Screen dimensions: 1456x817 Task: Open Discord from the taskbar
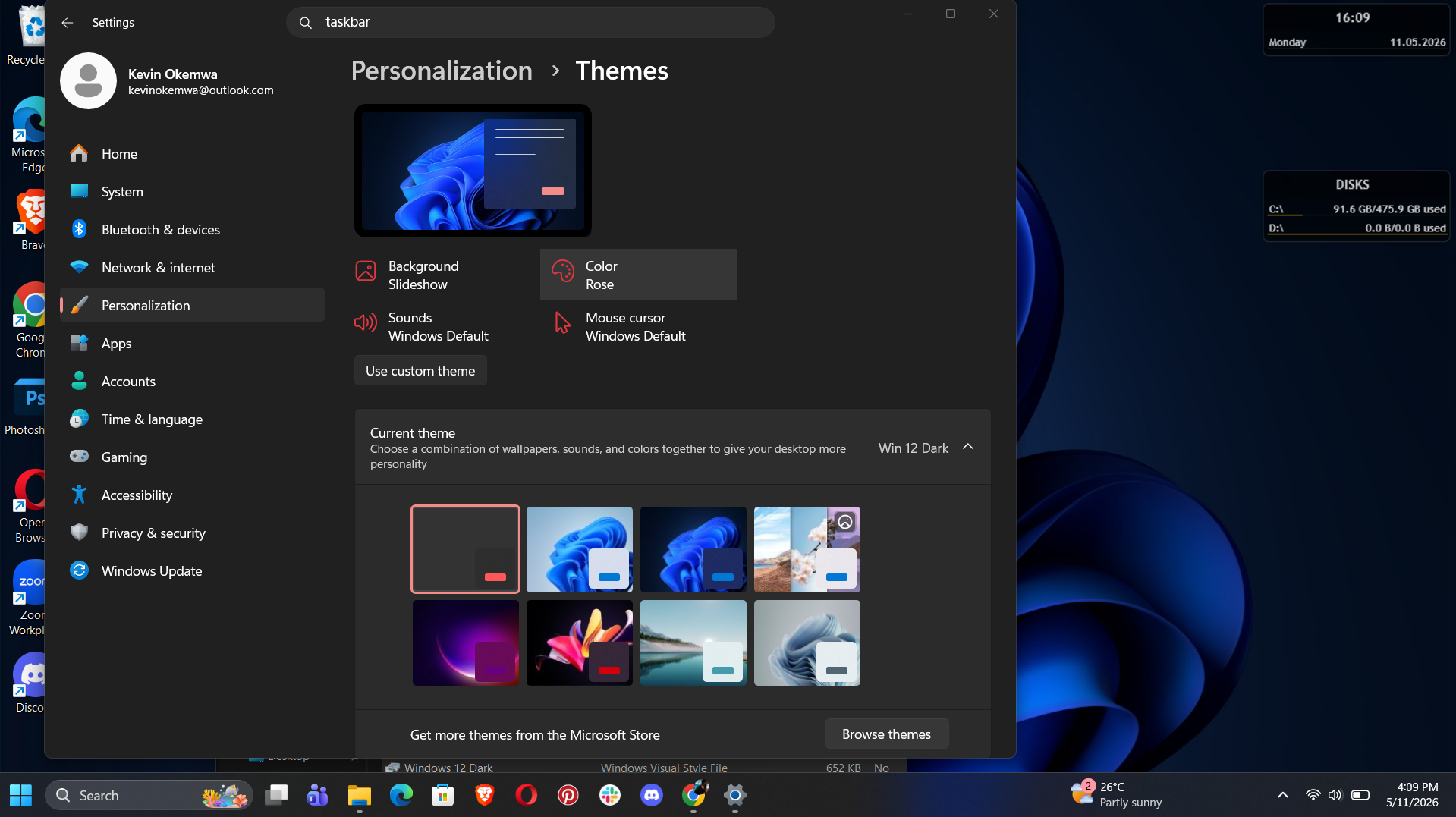[x=651, y=795]
